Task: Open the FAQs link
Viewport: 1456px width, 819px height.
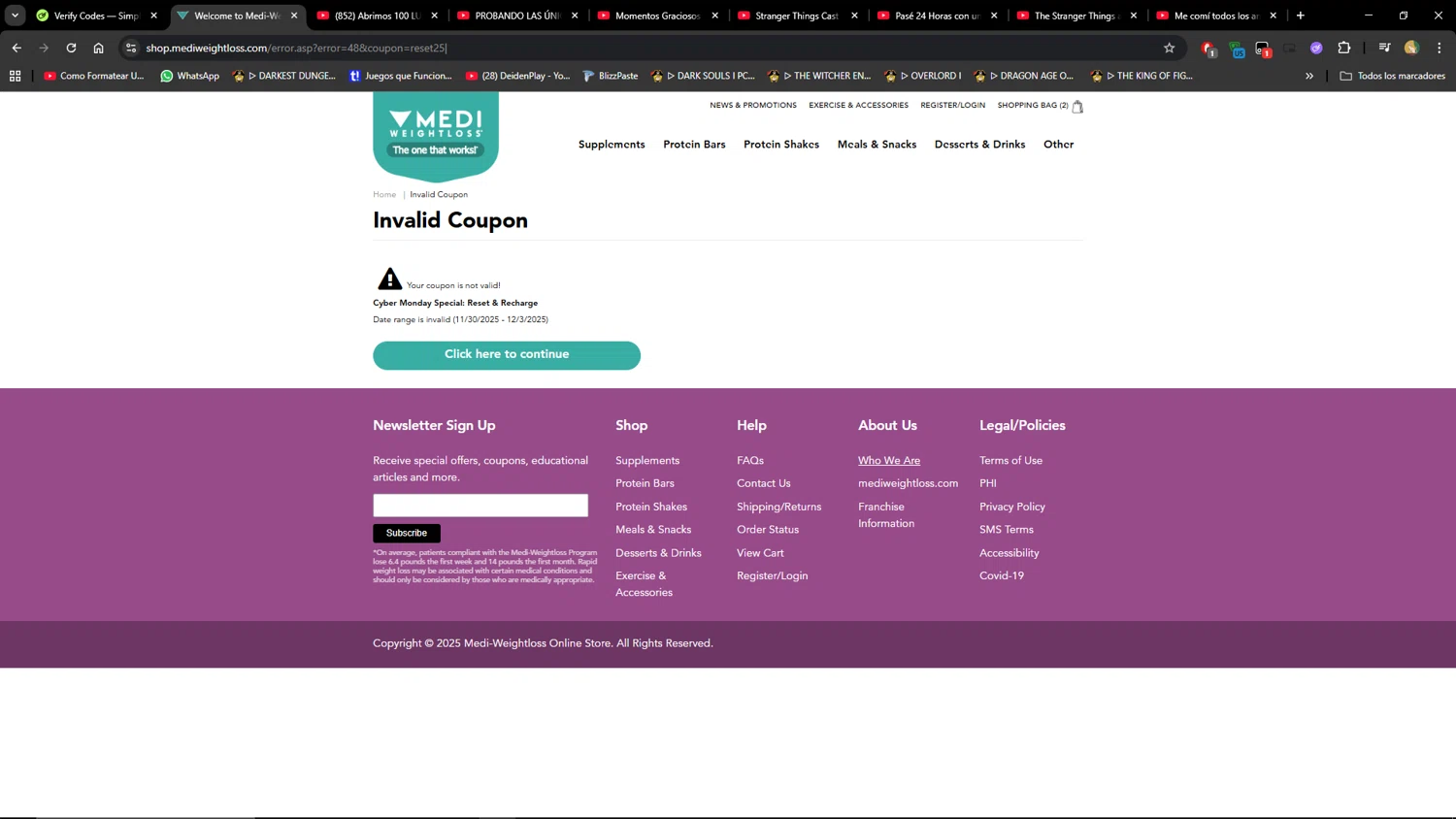Action: click(x=750, y=461)
